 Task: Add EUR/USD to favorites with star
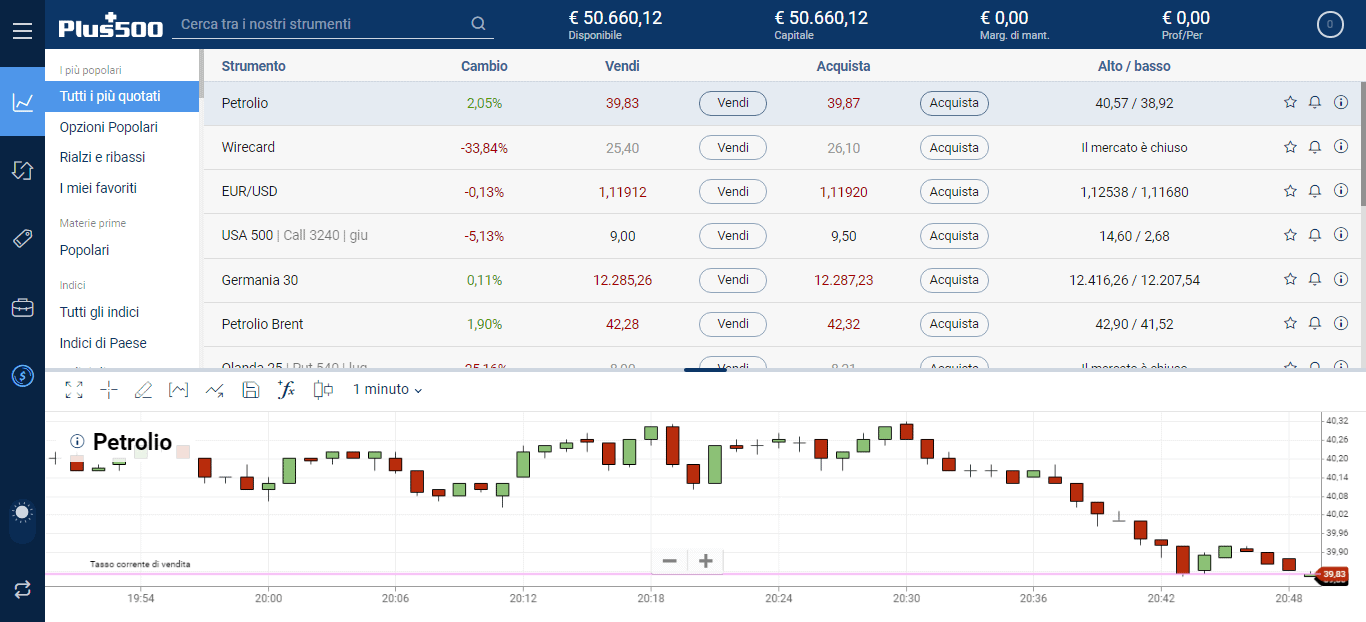click(1290, 191)
